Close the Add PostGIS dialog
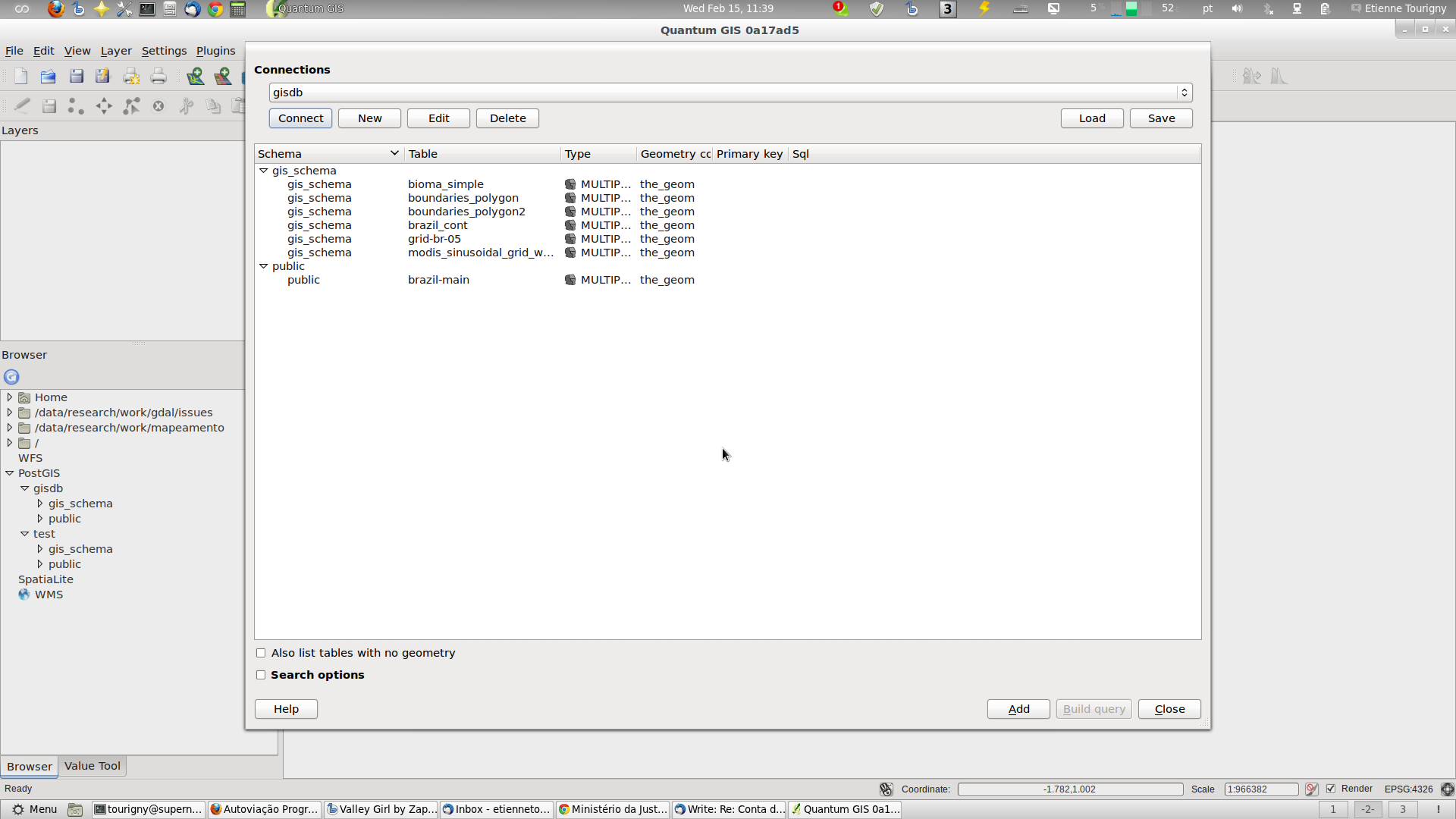 coord(1169,709)
